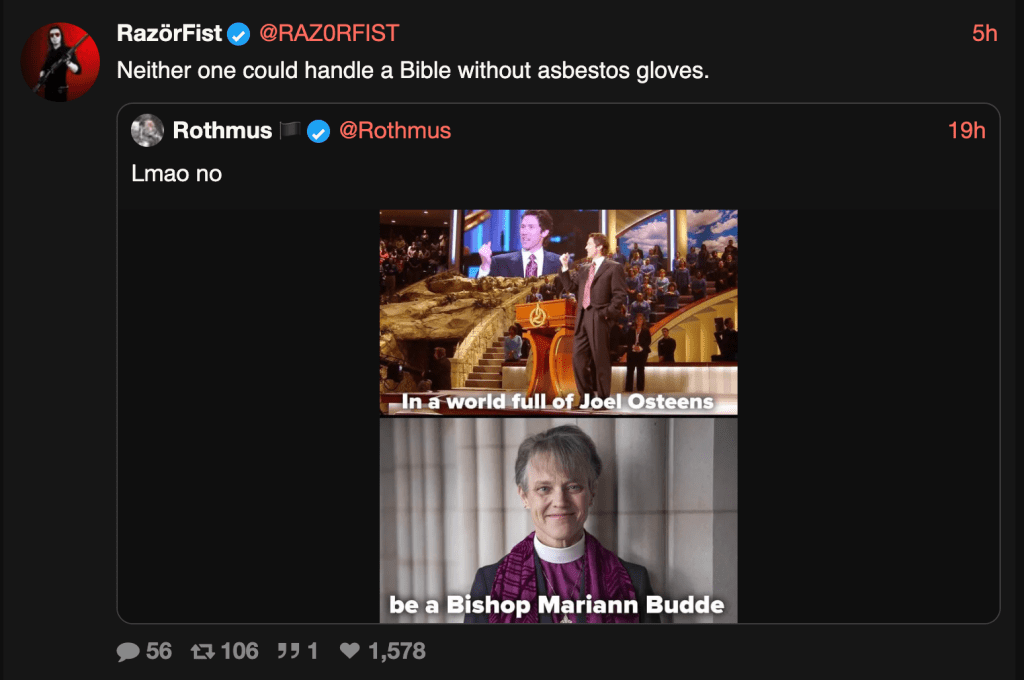The image size is (1024, 680).
Task: Open the 19h quoted tweet timestamp
Action: point(966,131)
